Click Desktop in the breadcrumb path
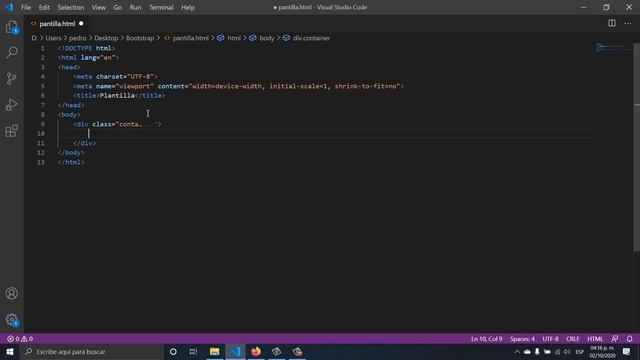 [106, 38]
